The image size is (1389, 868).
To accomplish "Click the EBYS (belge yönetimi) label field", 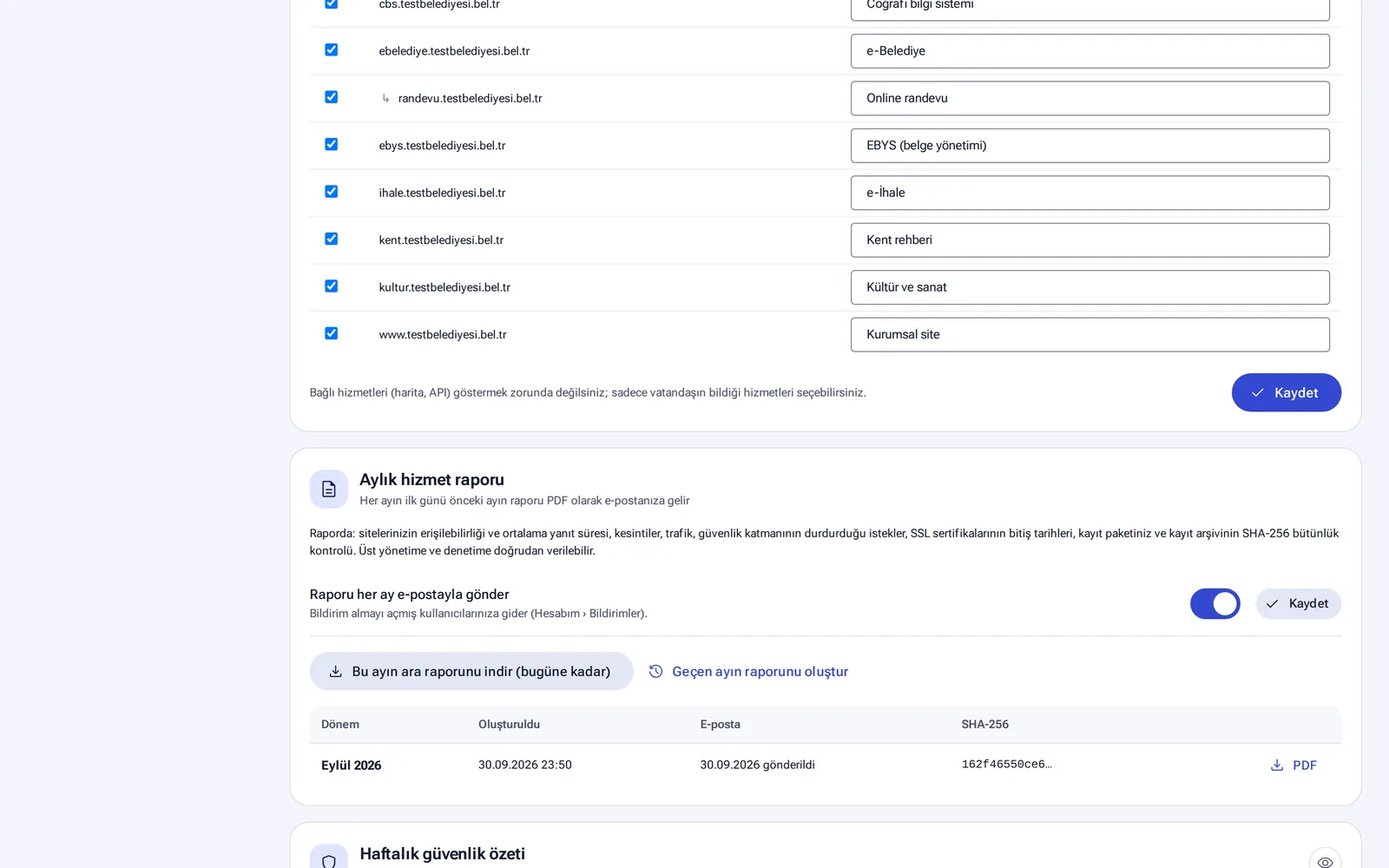I will [1089, 146].
